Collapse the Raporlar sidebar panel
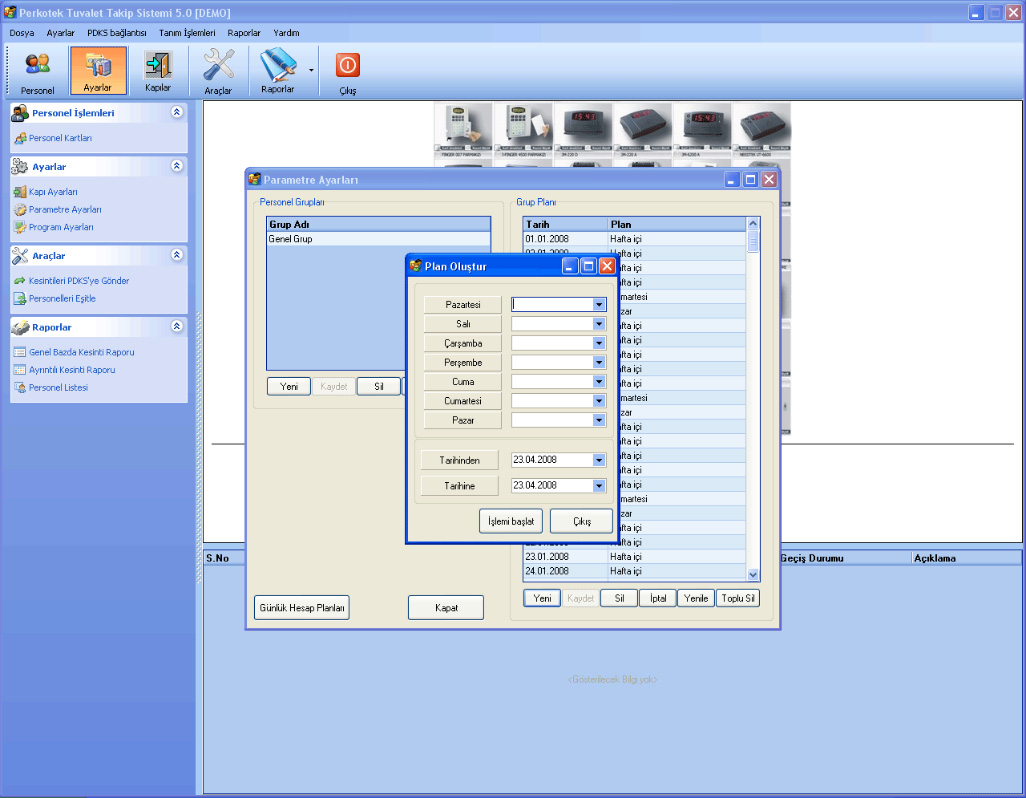1026x798 pixels. (177, 327)
